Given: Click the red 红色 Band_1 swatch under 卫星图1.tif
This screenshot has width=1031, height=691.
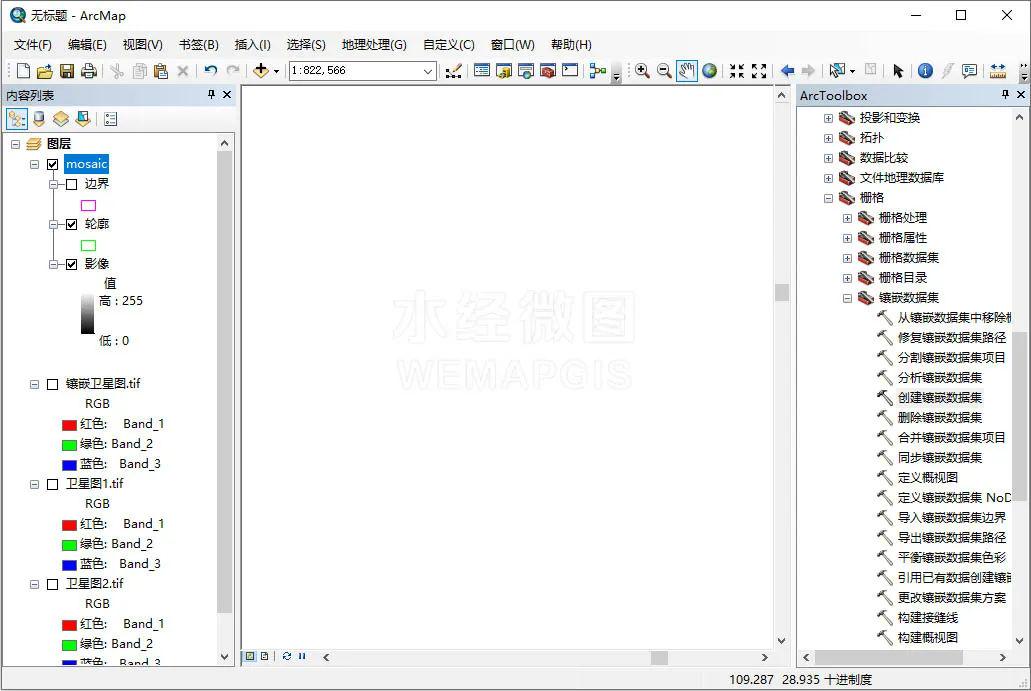Looking at the screenshot, I should click(x=69, y=525).
